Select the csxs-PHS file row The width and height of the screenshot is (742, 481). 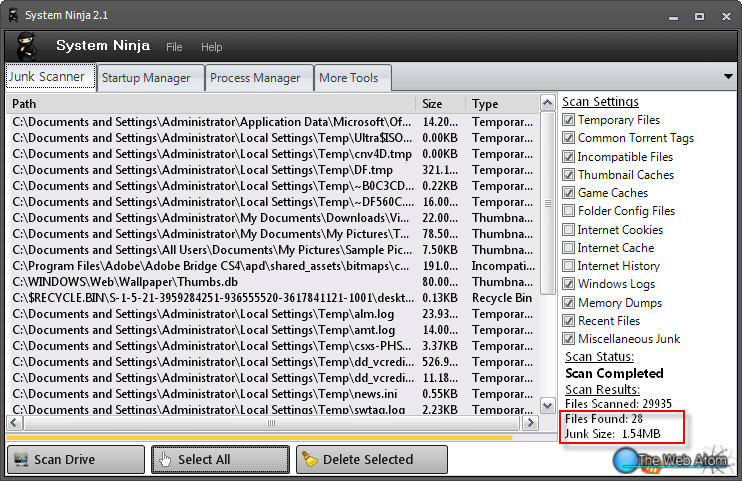pyautogui.click(x=273, y=346)
